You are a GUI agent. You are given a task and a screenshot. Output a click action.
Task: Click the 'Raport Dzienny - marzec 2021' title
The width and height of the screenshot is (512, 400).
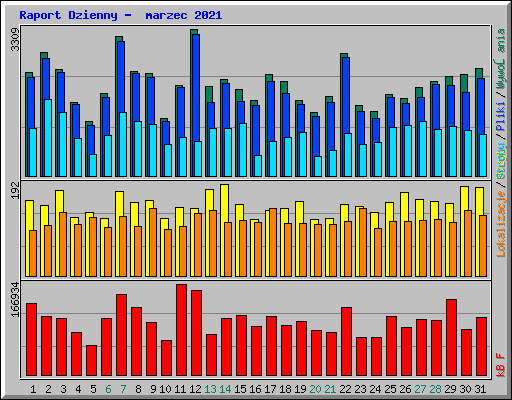(121, 15)
